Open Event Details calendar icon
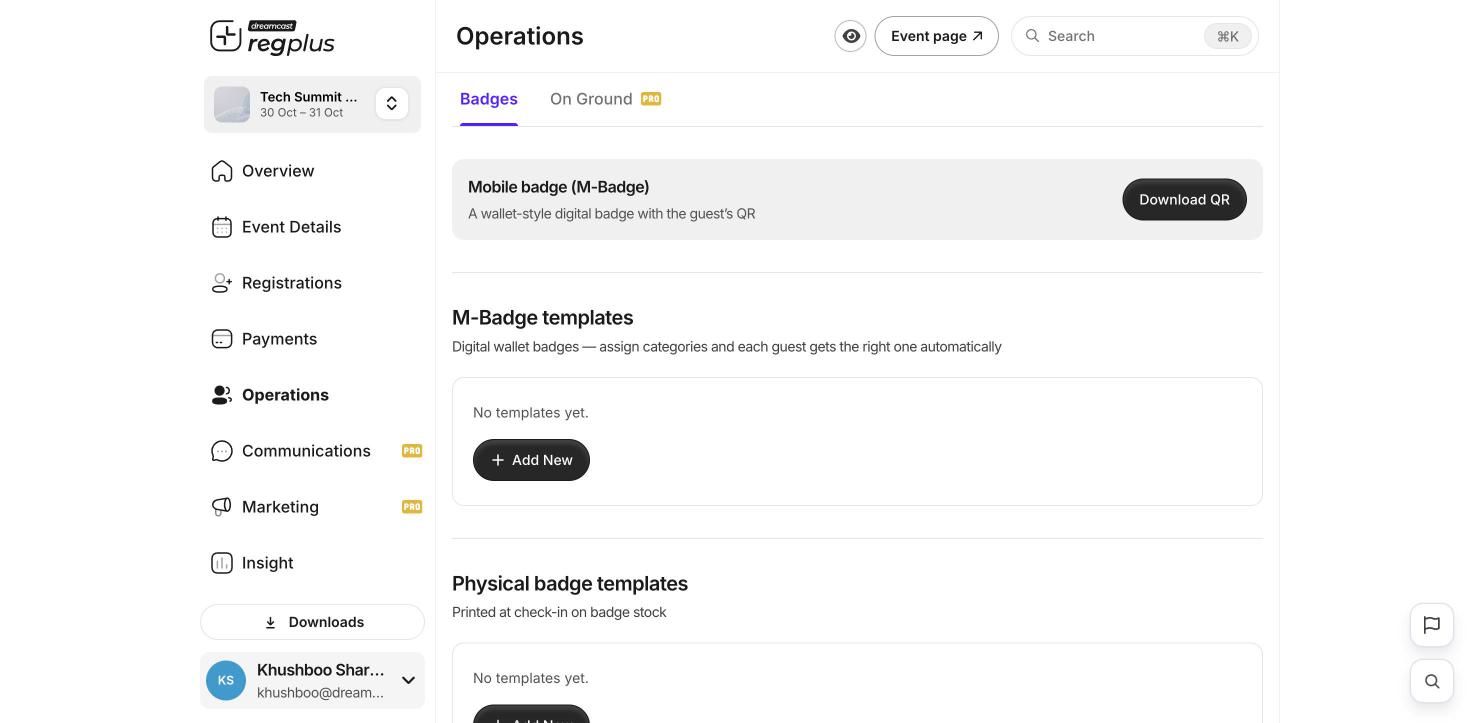Image resolution: width=1470 pixels, height=723 pixels. (222, 227)
